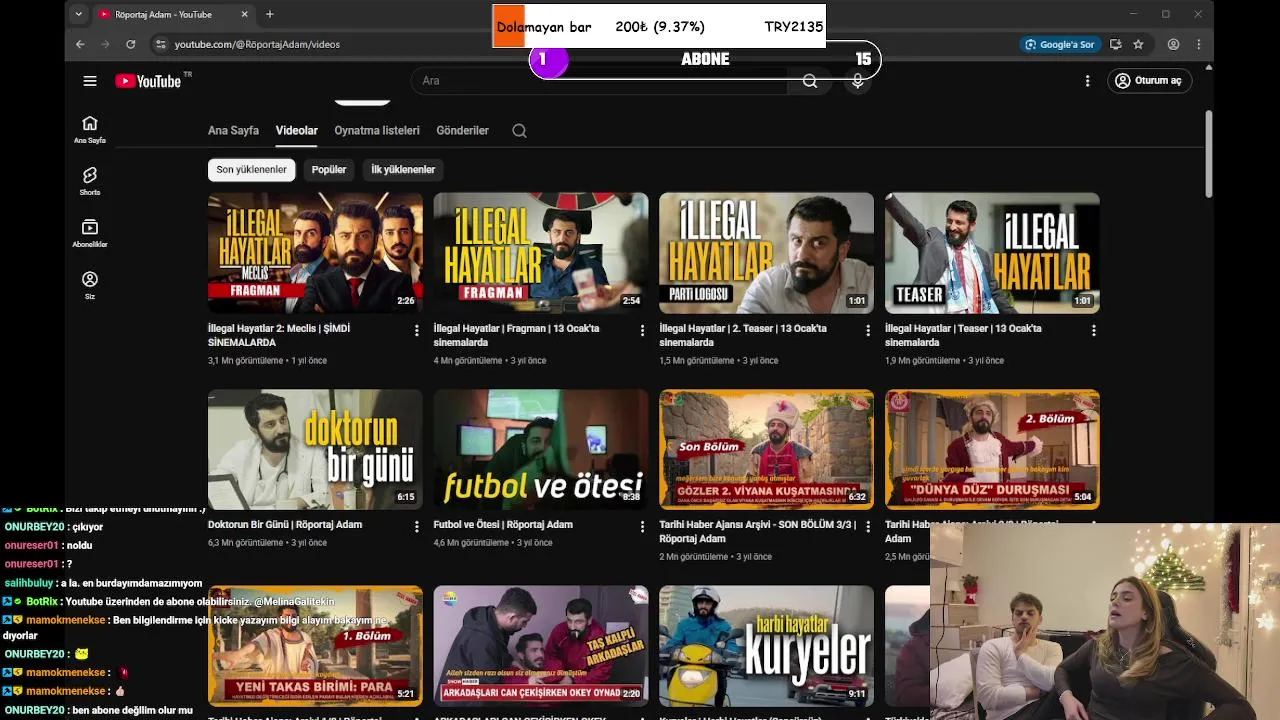
Task: Open title İllegal Hayatlar 2: Meclis link
Action: click(x=279, y=335)
